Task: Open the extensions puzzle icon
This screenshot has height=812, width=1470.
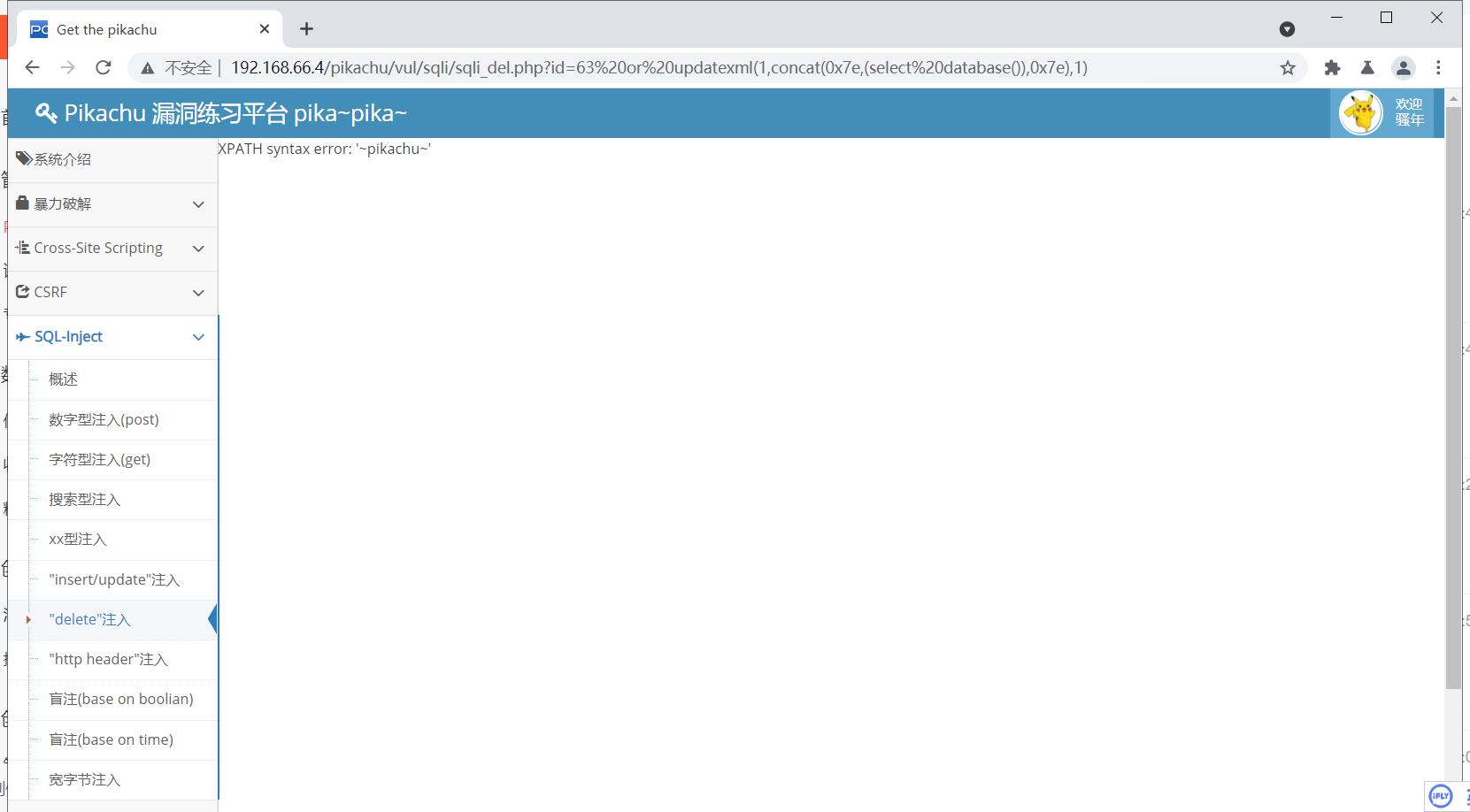Action: point(1332,67)
